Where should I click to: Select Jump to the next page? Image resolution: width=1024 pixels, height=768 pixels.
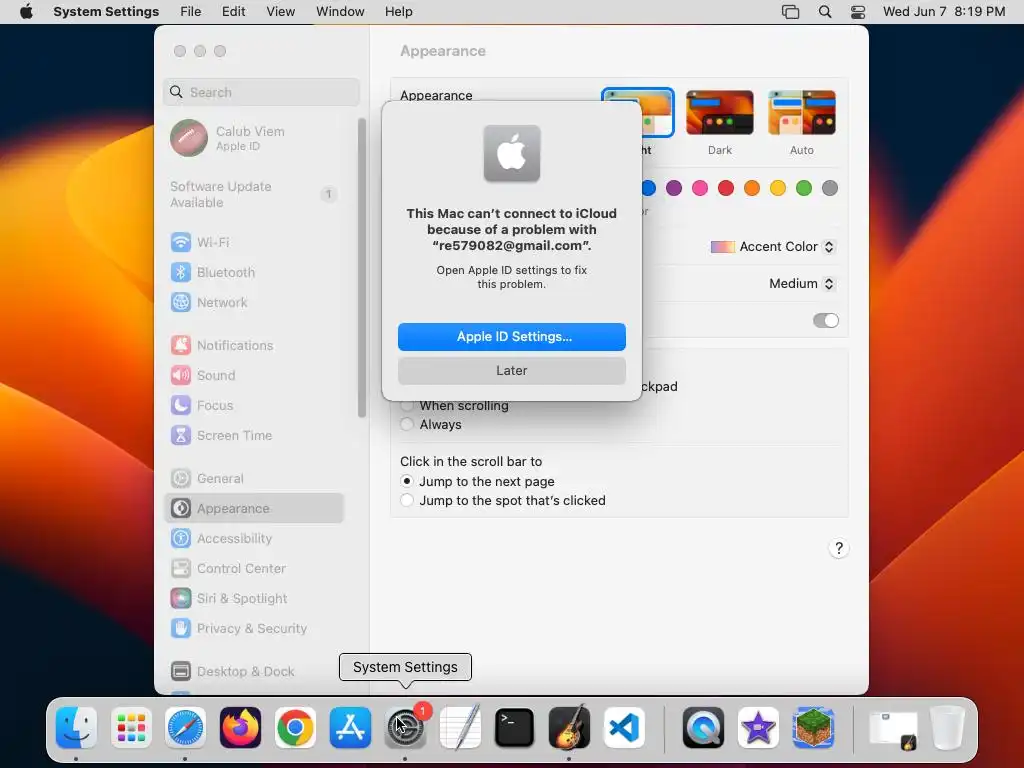[x=407, y=481]
